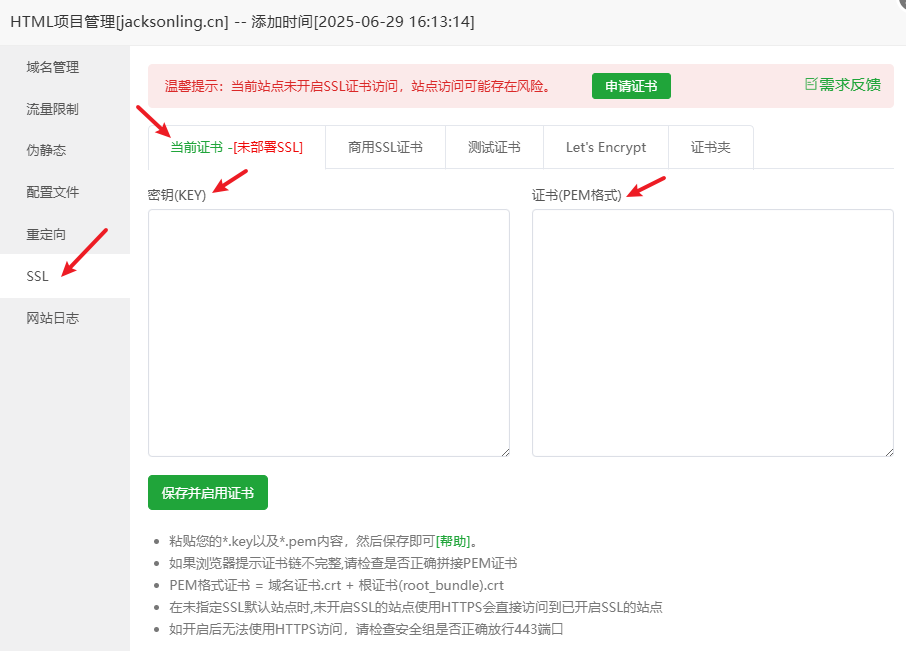Image resolution: width=906 pixels, height=651 pixels.
Task: Open the 域名管理 sidebar section
Action: point(52,68)
